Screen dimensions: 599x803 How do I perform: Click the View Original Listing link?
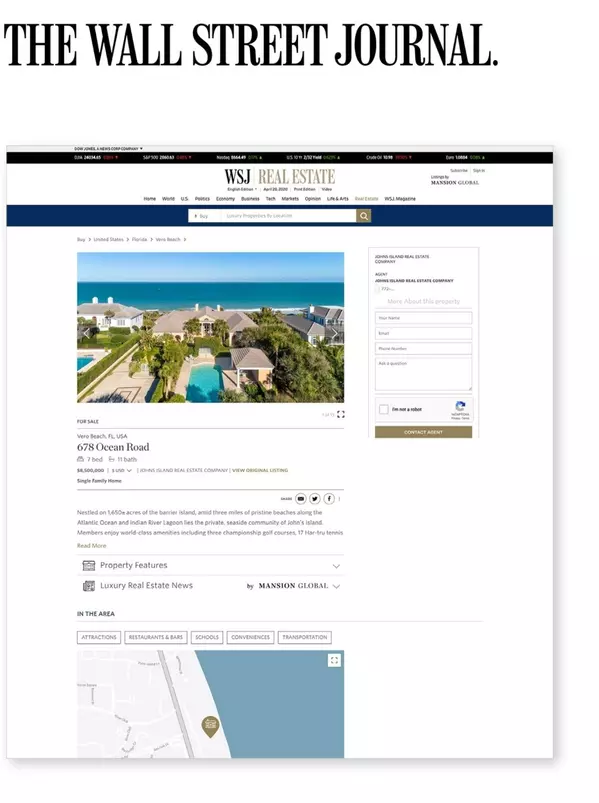click(x=260, y=470)
